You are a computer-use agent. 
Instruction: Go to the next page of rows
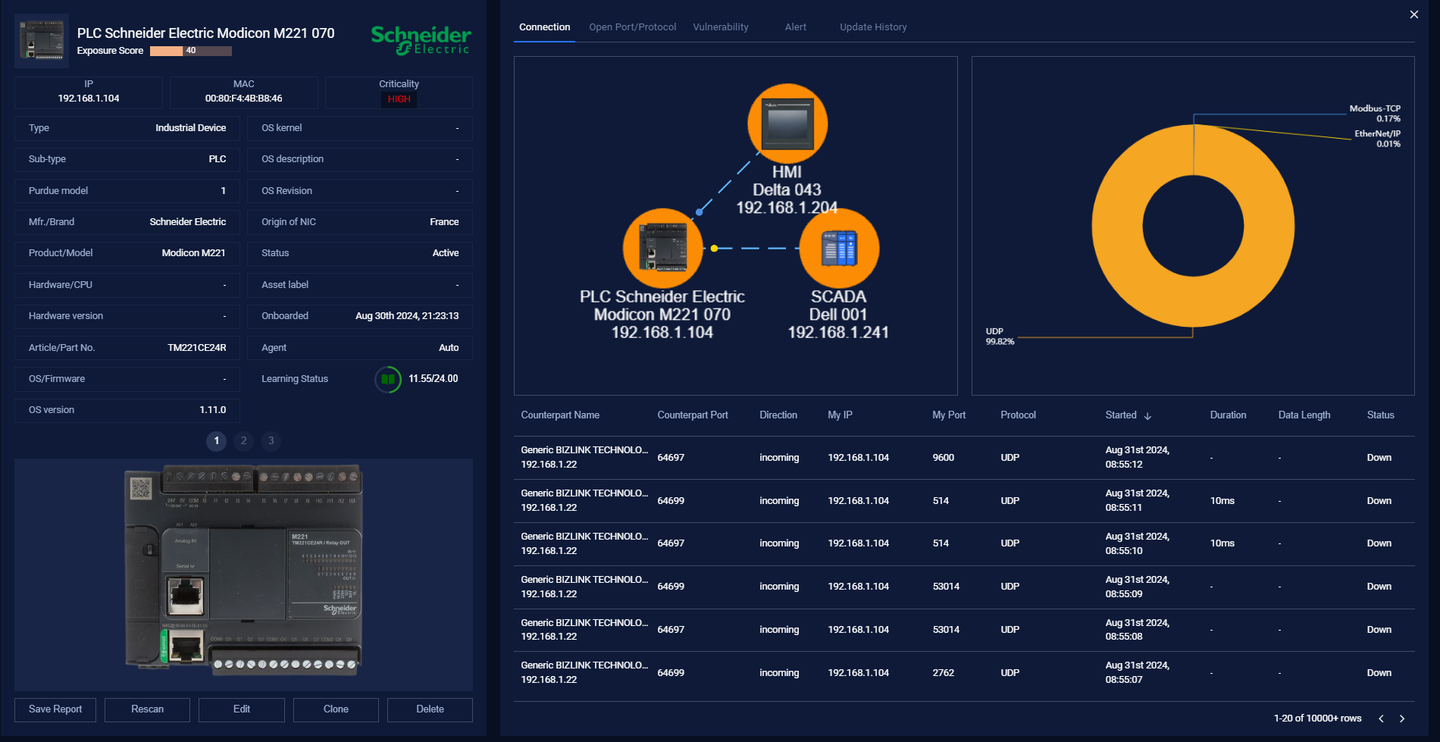click(x=1402, y=718)
